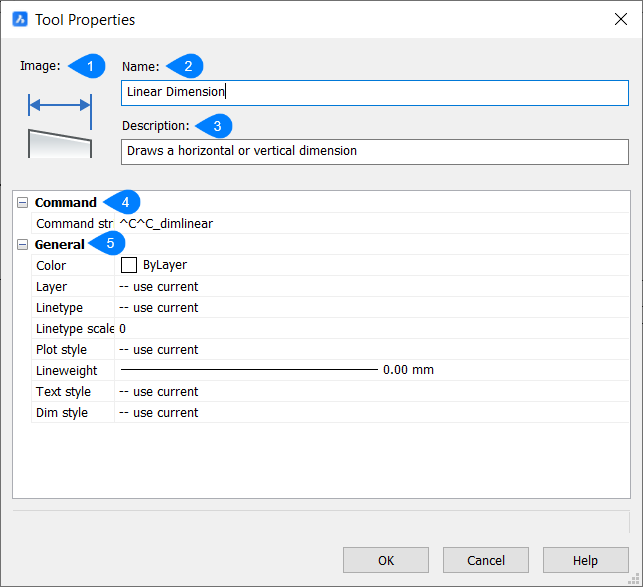Close the Tool Properties dialog
The image size is (643, 587).
[x=619, y=19]
